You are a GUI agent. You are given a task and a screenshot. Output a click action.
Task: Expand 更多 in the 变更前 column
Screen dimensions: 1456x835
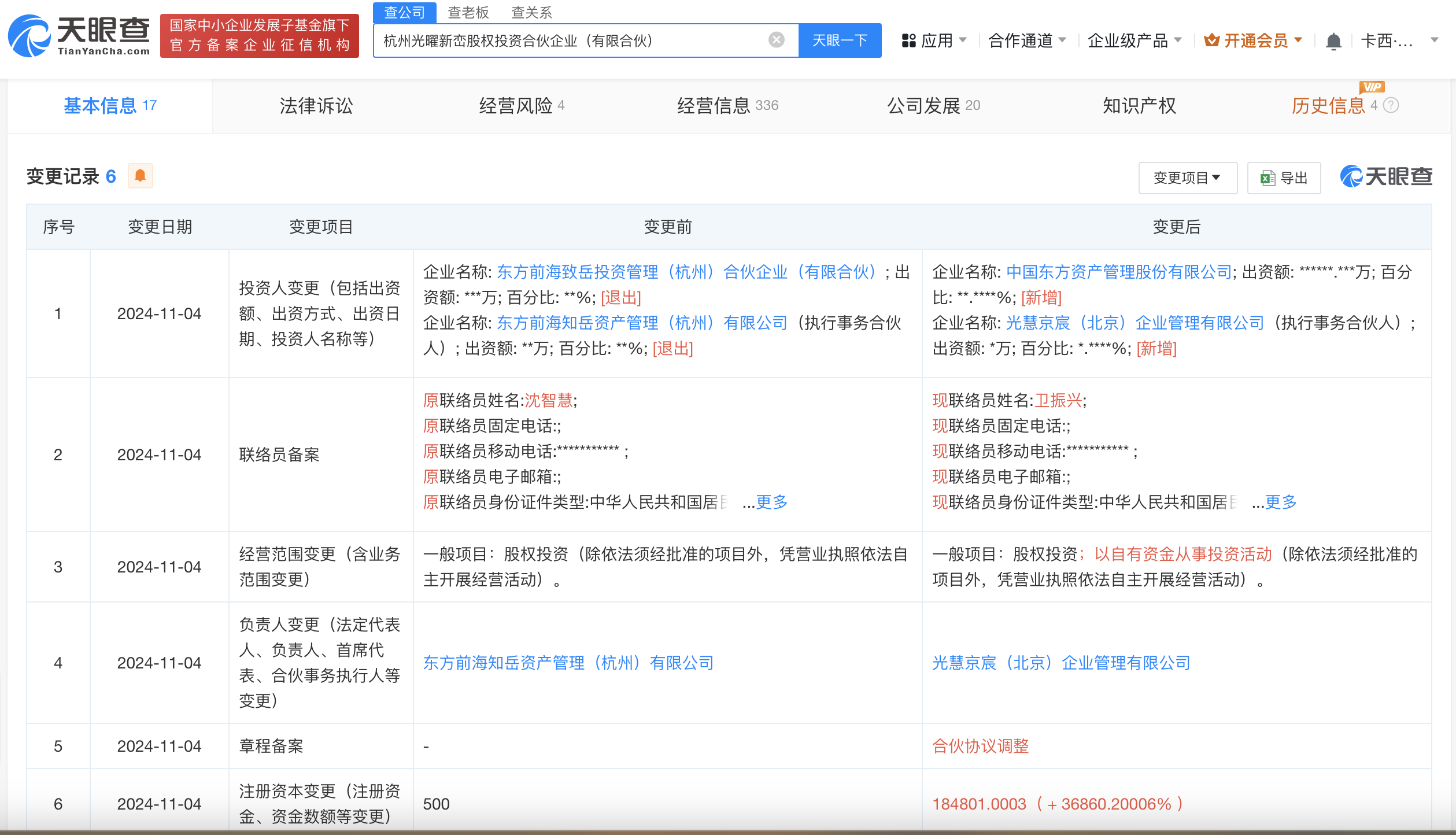[x=771, y=502]
